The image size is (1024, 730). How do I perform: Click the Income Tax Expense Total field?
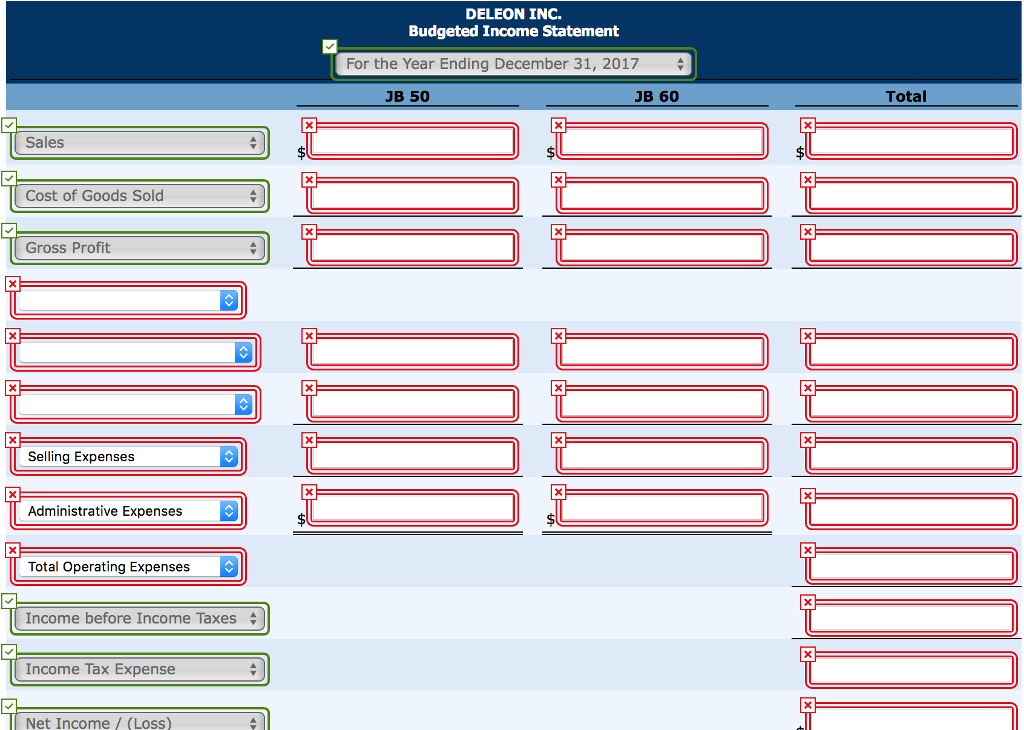click(912, 670)
